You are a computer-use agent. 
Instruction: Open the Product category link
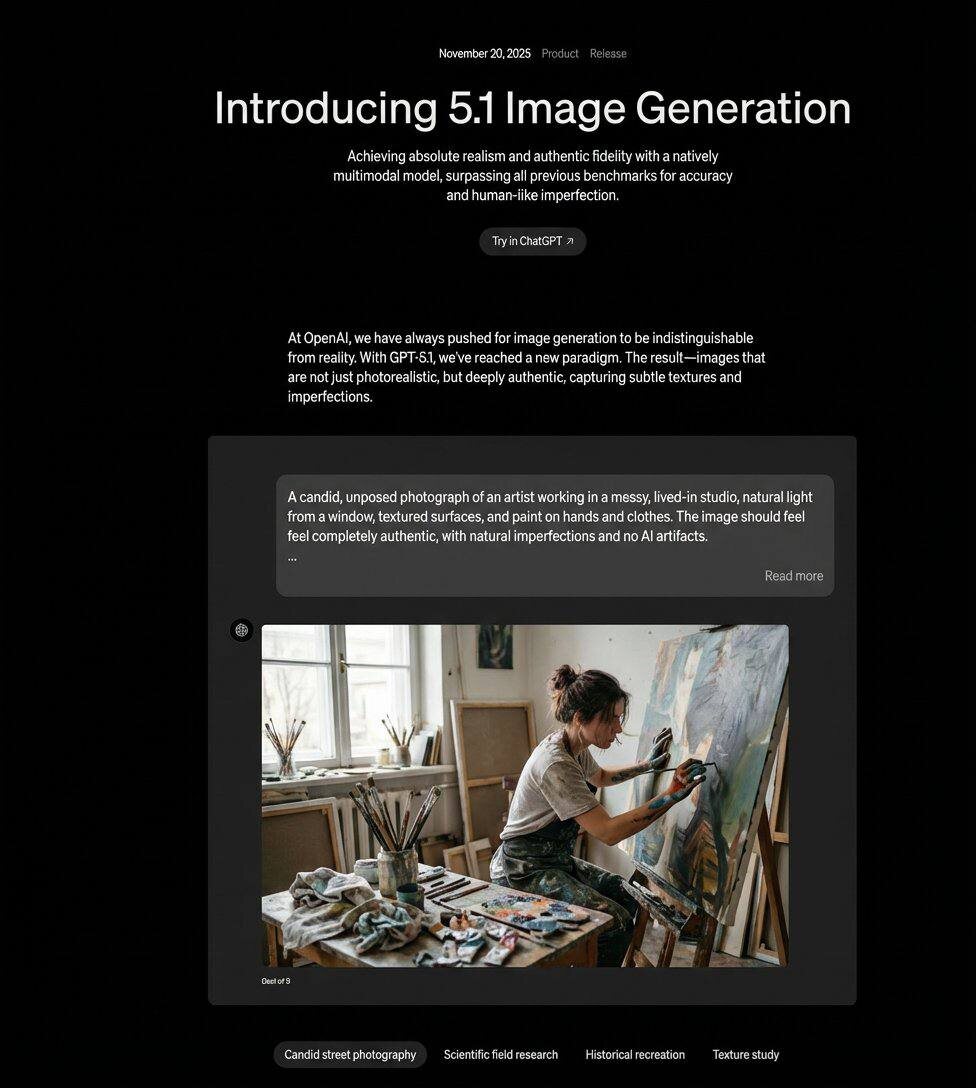click(x=560, y=53)
